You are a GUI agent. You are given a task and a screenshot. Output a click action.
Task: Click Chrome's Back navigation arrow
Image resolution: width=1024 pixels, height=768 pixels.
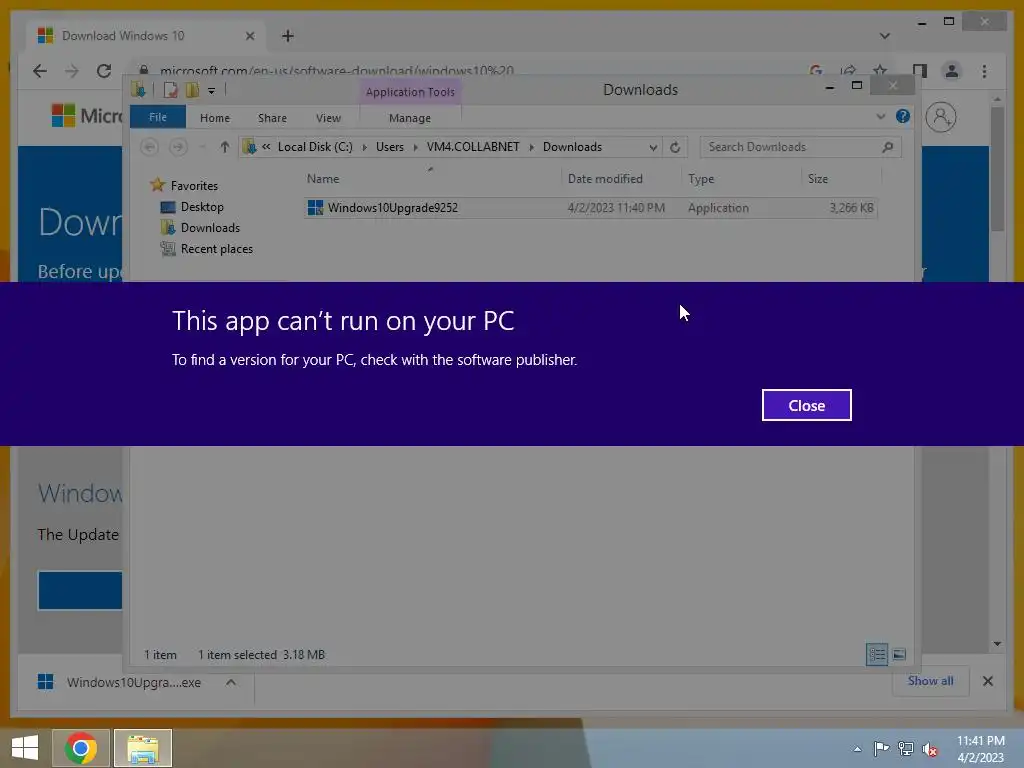tap(40, 71)
